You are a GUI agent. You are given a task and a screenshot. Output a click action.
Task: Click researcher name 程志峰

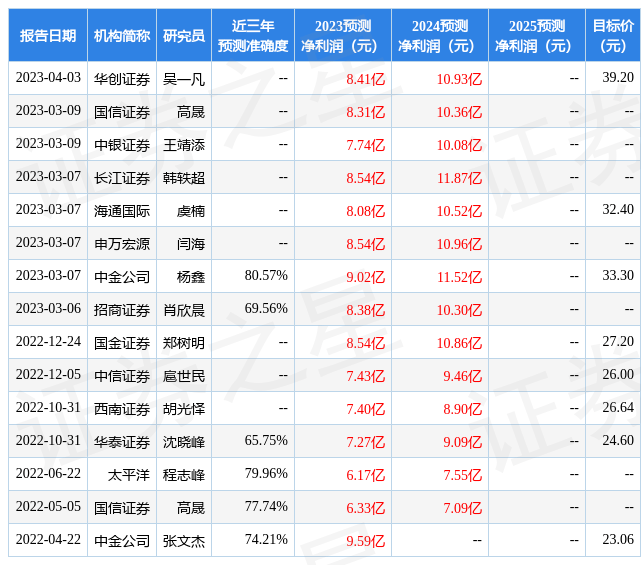pos(184,475)
